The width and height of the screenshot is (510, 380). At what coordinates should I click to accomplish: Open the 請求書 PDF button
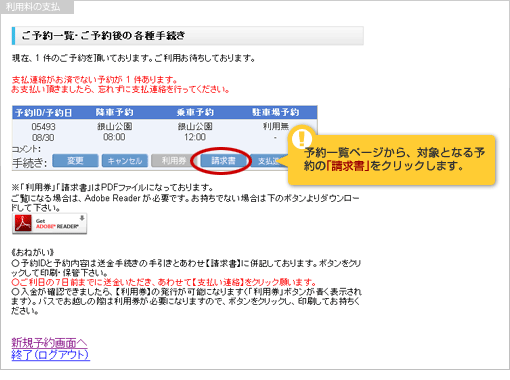(223, 161)
